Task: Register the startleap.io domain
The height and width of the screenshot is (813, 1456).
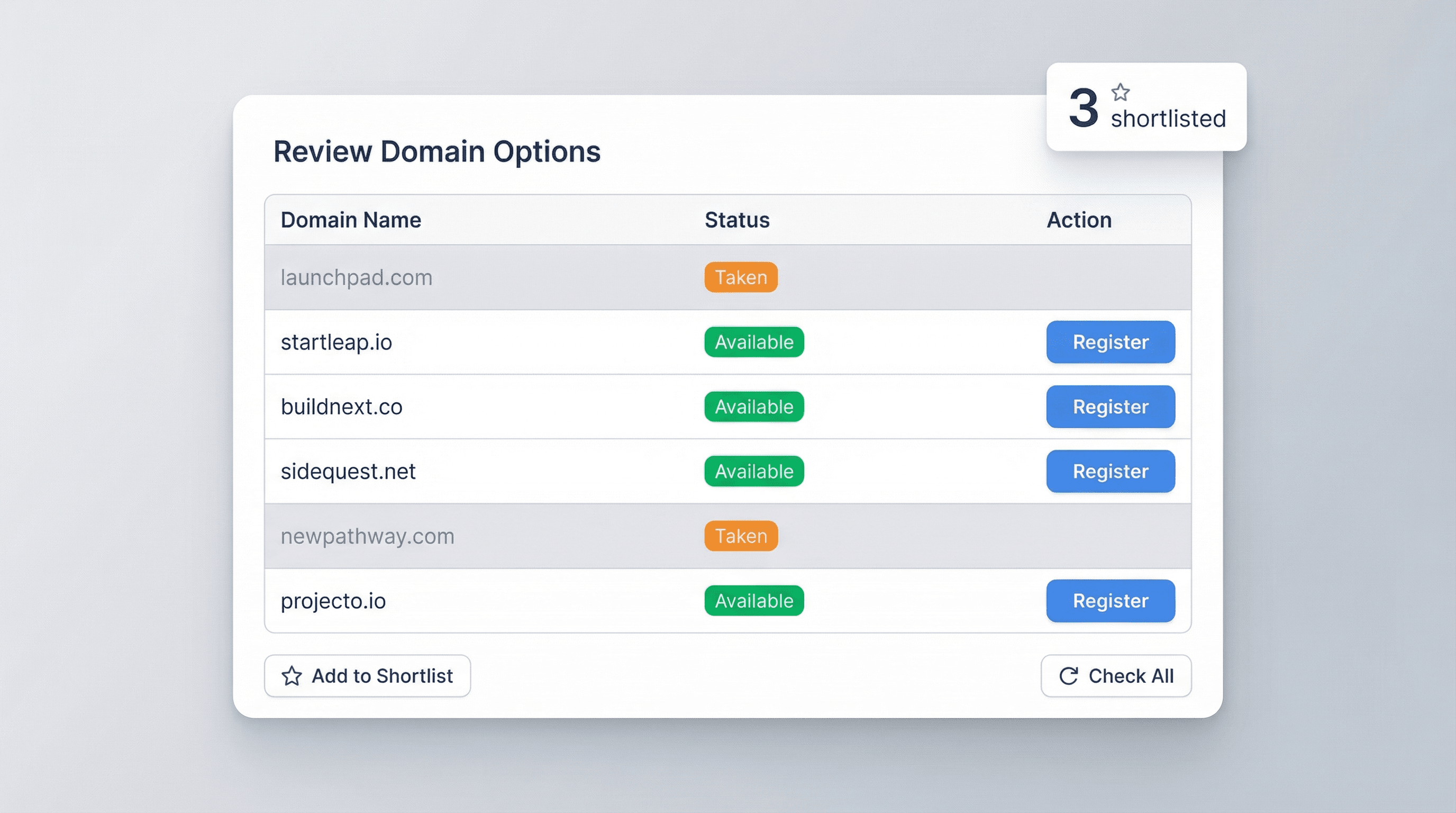Action: tap(1109, 342)
